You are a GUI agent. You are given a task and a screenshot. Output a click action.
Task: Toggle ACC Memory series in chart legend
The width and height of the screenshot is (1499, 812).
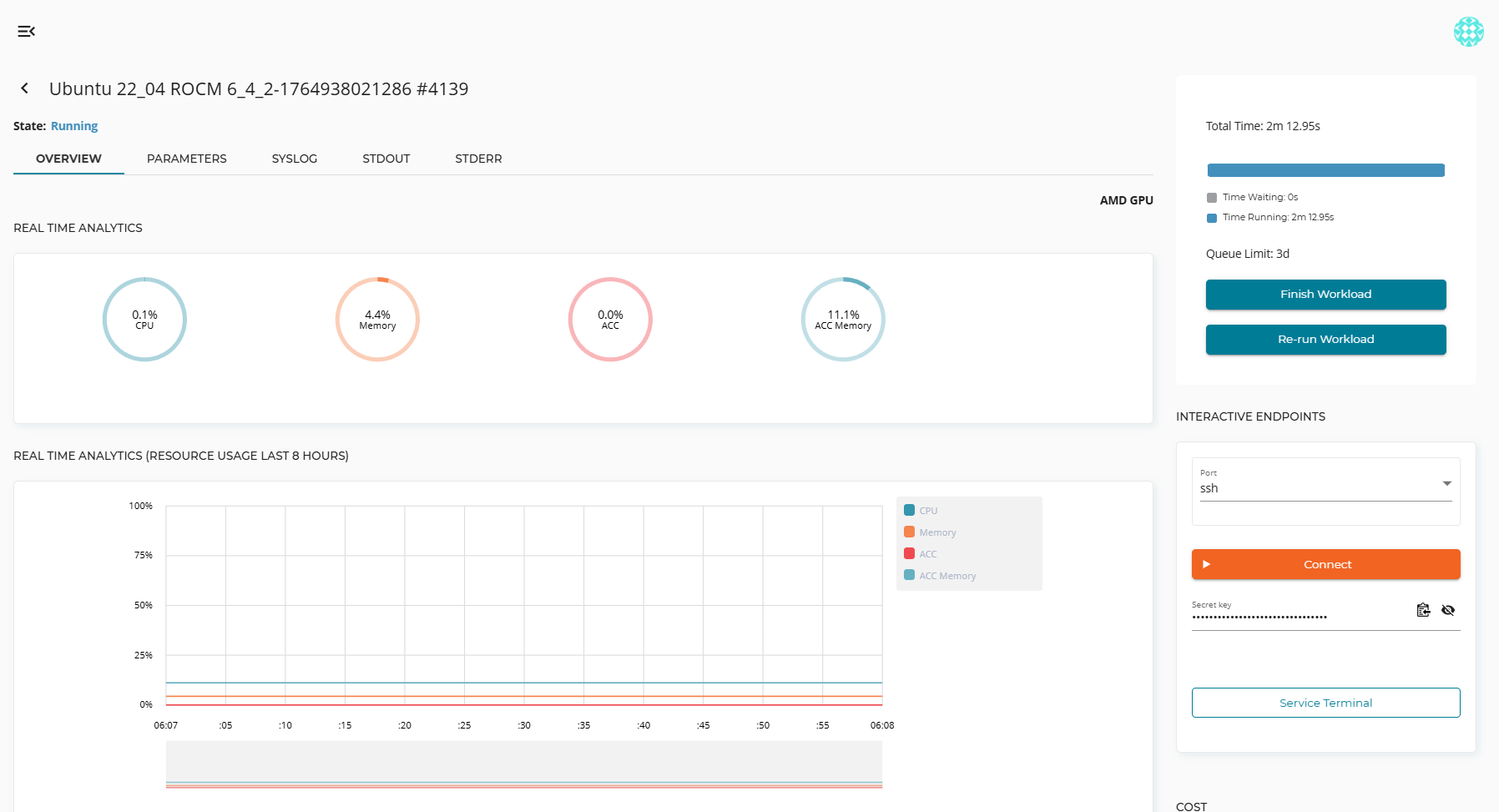[x=946, y=576]
